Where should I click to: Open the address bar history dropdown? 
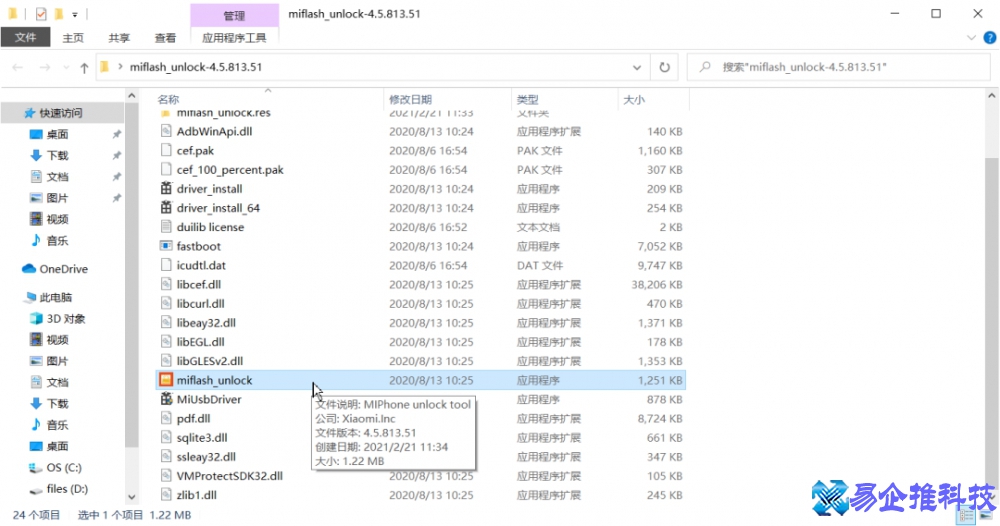[x=636, y=68]
